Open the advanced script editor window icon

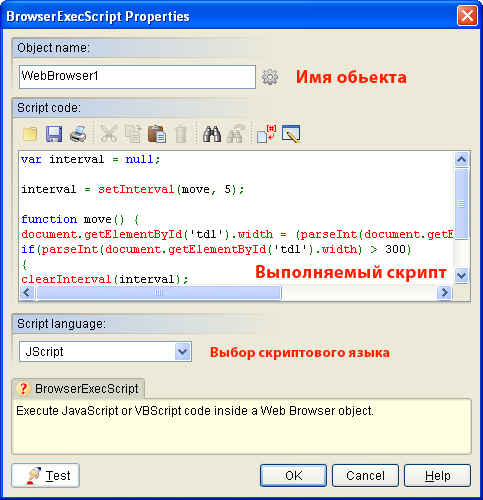291,134
